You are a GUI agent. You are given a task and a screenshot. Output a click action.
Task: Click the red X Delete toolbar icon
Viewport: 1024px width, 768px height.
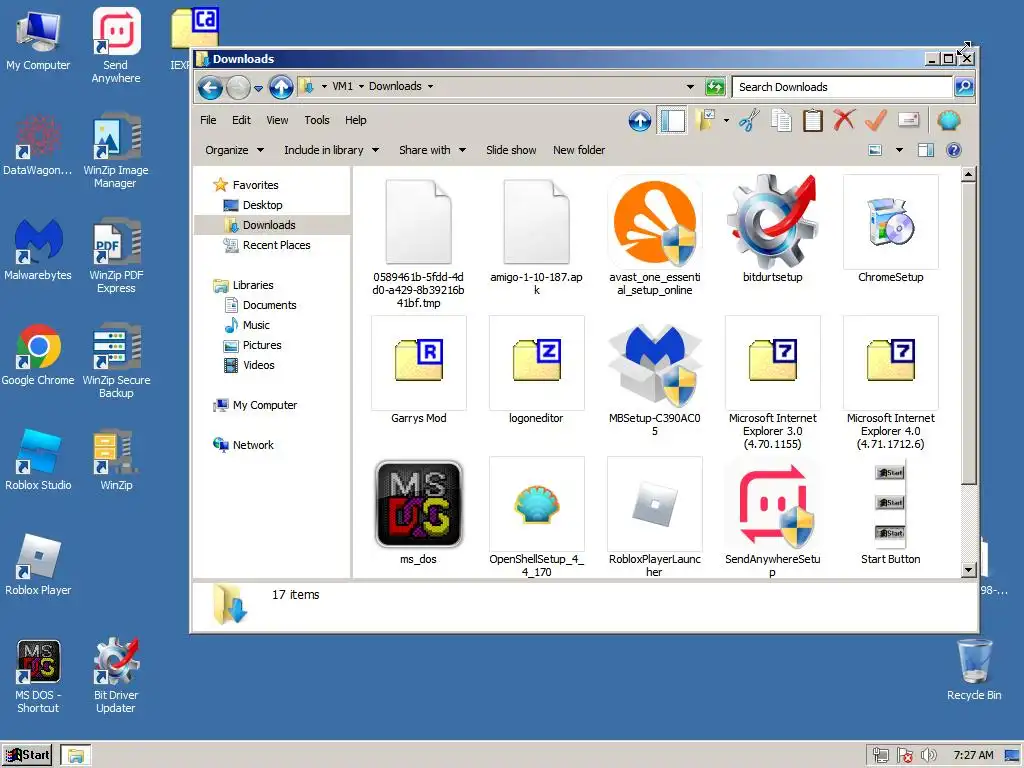click(844, 120)
